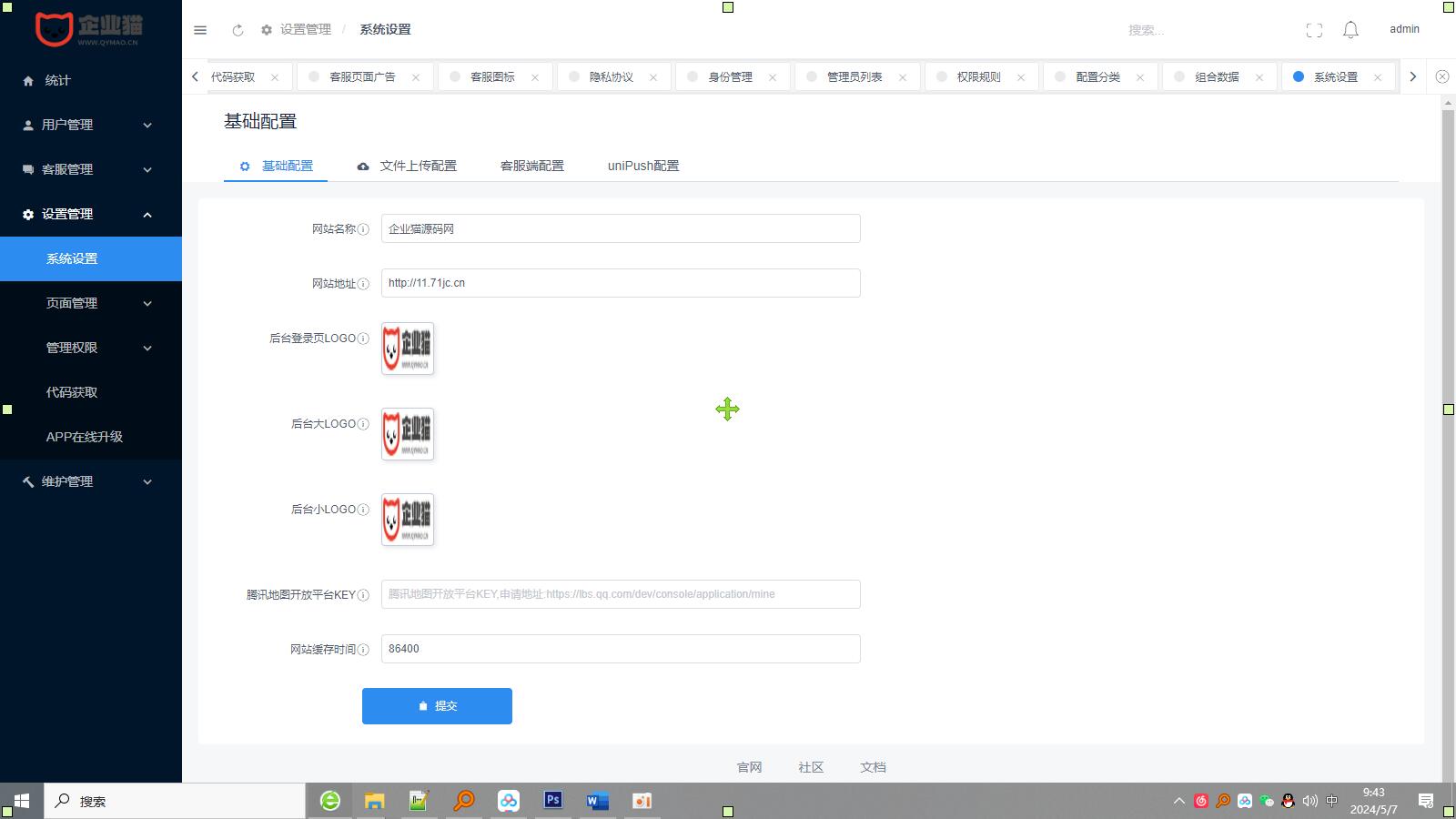Screen dimensions: 1456x819
Task: Collapse the 设置管理 sidebar menu
Action: tap(91, 214)
